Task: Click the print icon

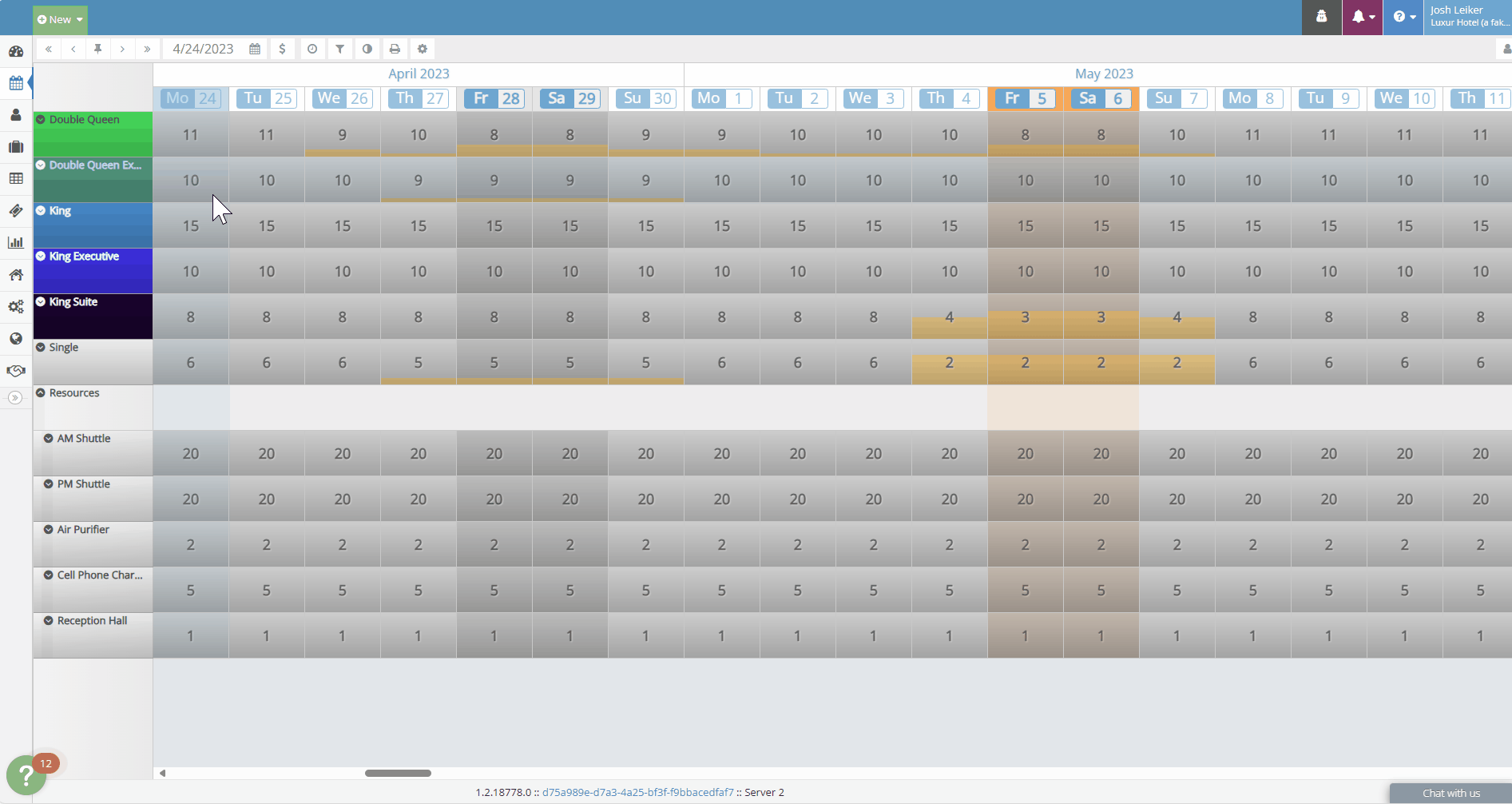Action: coord(395,49)
